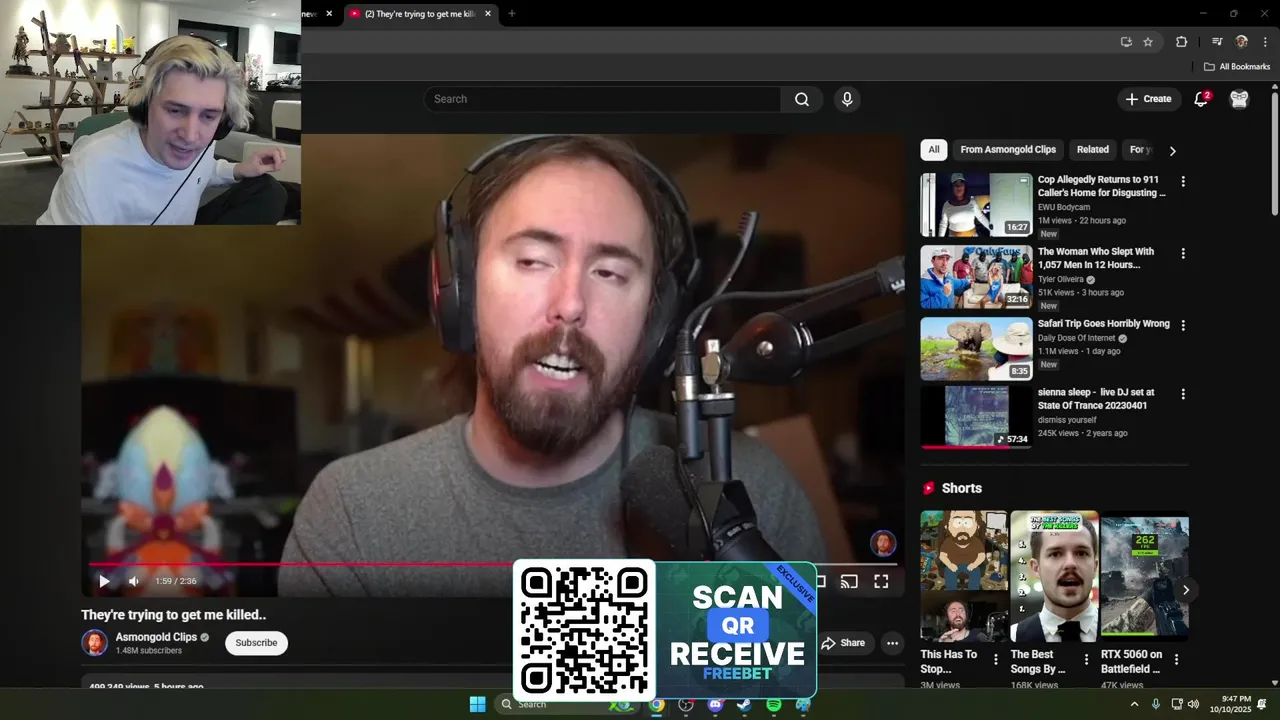Show more Shorts with the next arrow
This screenshot has width=1280, height=720.
click(x=1186, y=590)
